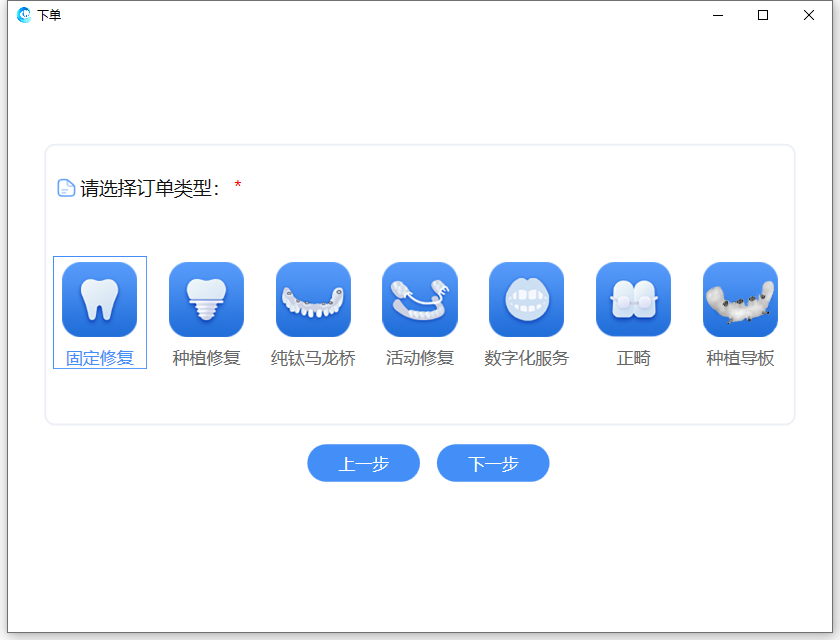Select the 正畸 orthodontics braces icon
Image resolution: width=840 pixels, height=640 pixels.
[633, 299]
